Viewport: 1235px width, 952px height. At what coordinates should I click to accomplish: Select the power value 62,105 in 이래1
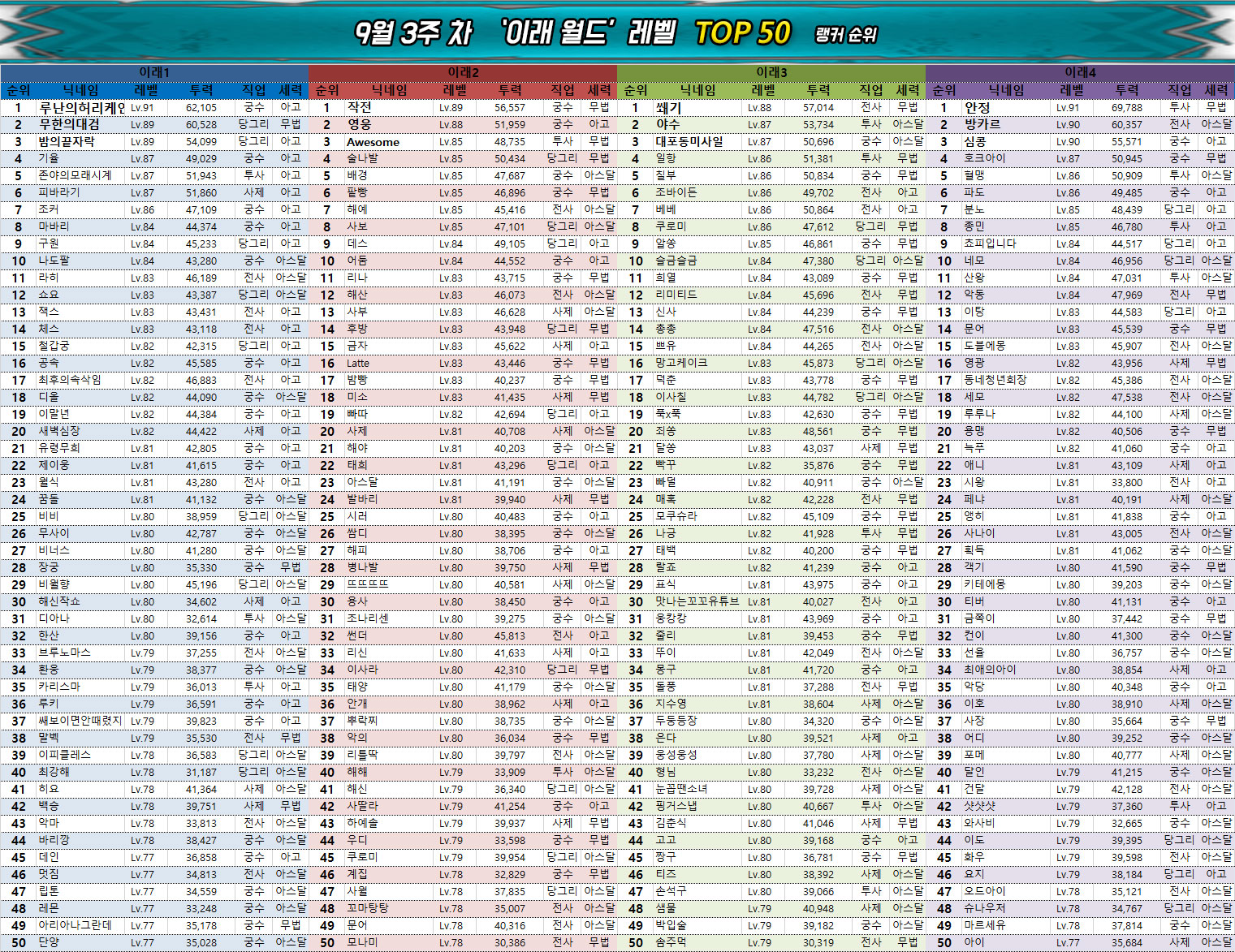click(201, 107)
